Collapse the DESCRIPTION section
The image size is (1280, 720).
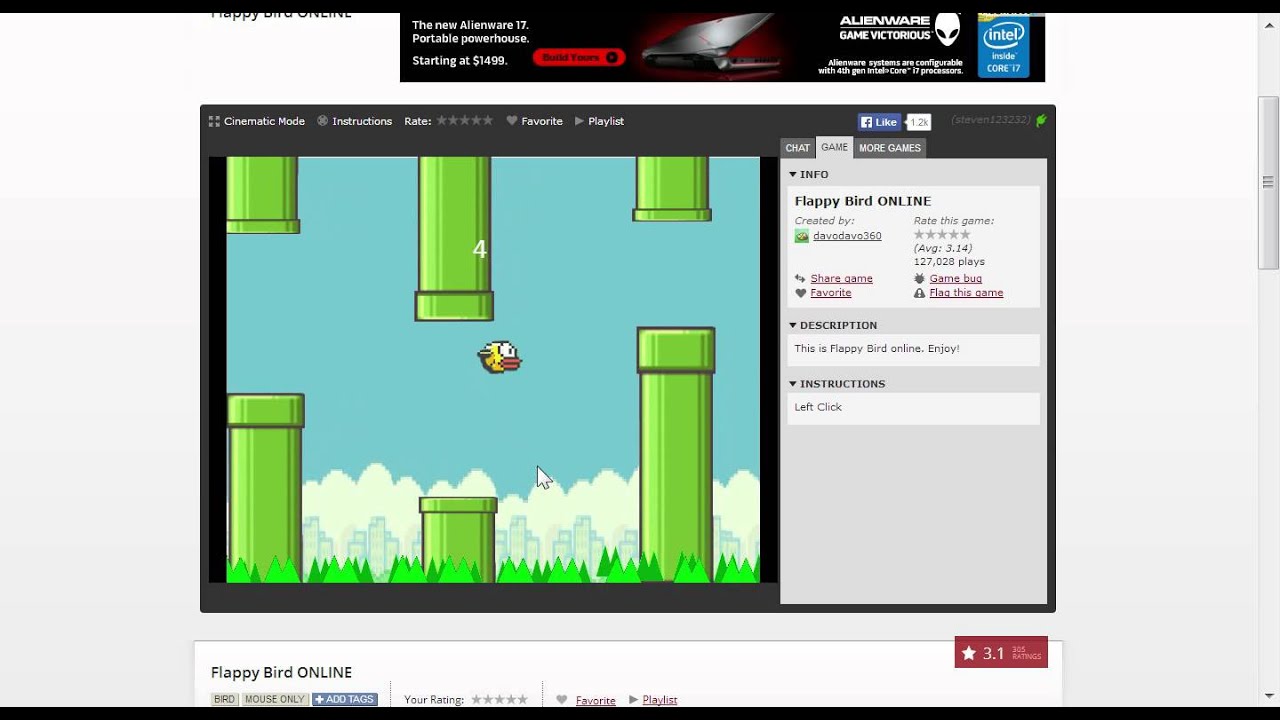pos(833,325)
